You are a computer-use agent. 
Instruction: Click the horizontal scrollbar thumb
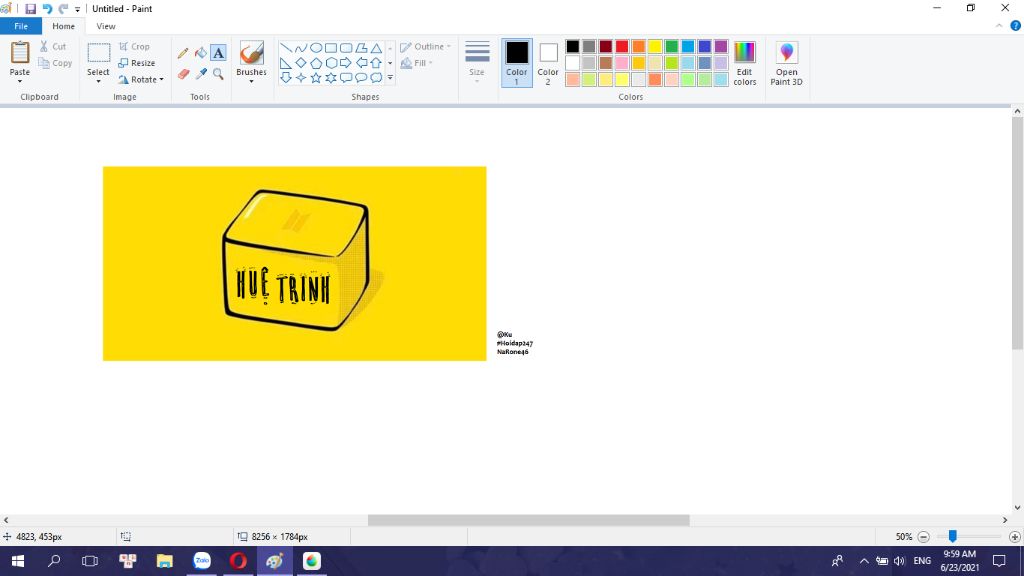[528, 520]
